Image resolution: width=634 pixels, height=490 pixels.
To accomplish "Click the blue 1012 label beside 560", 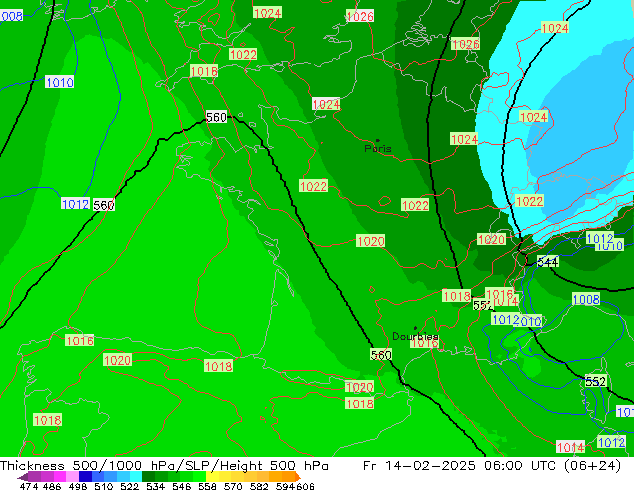I will pos(75,204).
